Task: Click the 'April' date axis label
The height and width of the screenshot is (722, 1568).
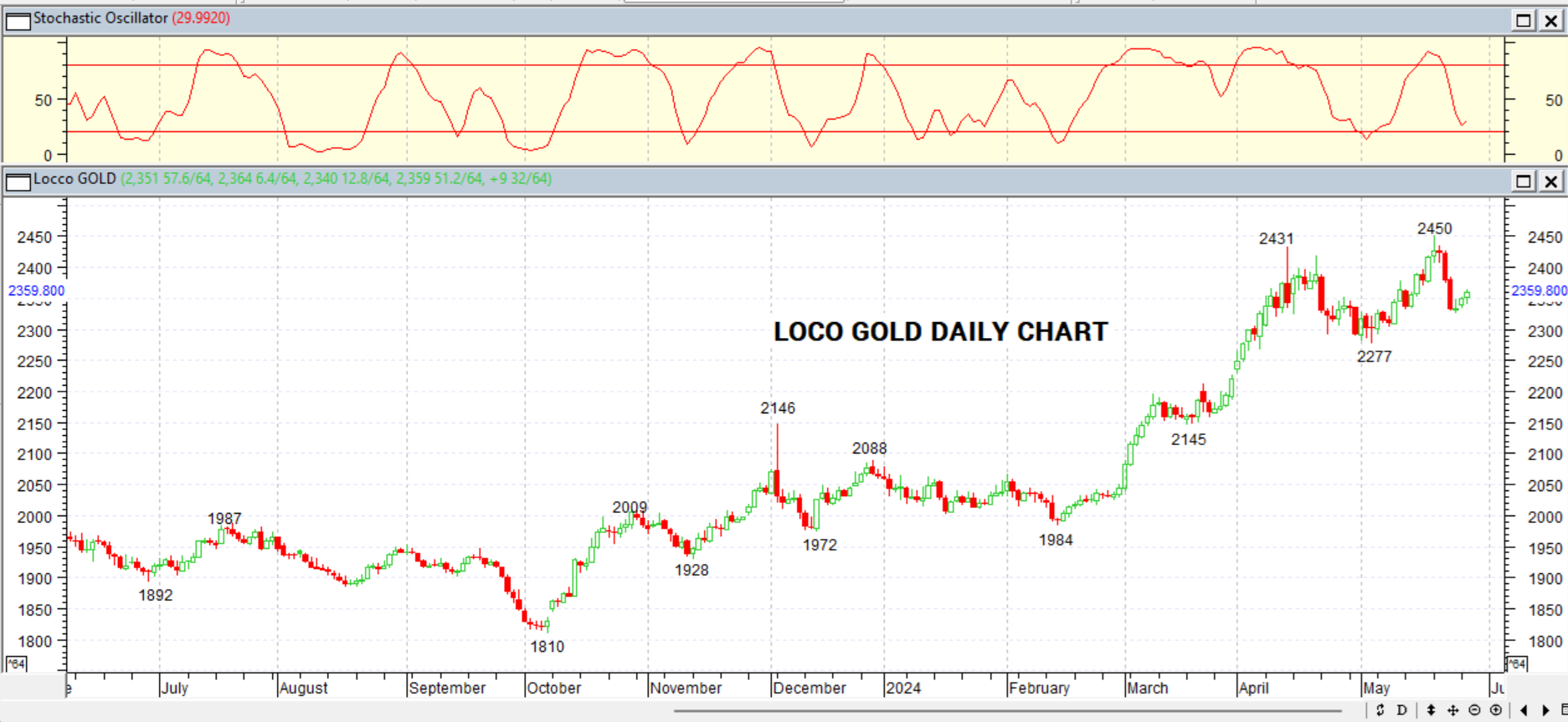Action: tap(1253, 688)
